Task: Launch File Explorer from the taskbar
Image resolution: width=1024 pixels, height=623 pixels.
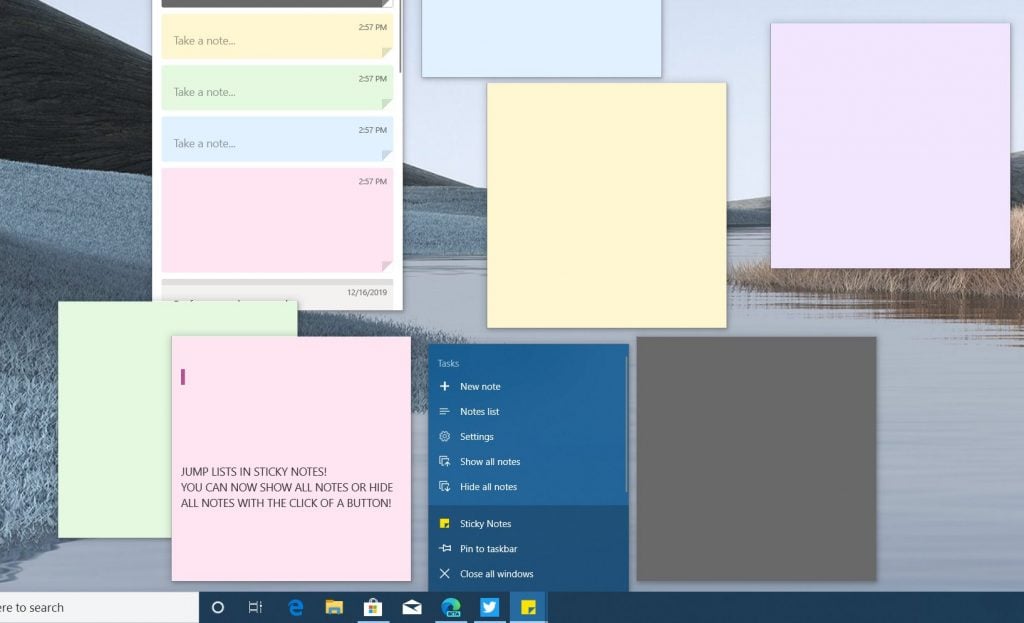Action: pos(334,607)
